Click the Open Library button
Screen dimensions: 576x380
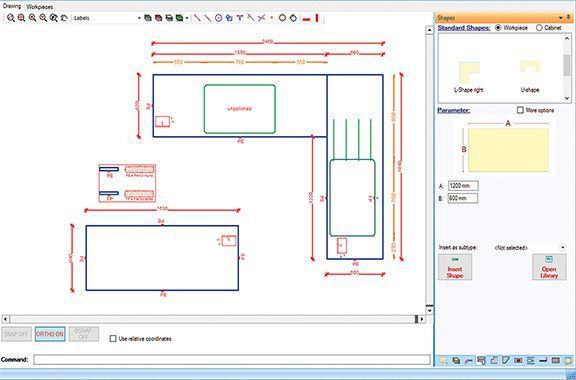tap(549, 267)
